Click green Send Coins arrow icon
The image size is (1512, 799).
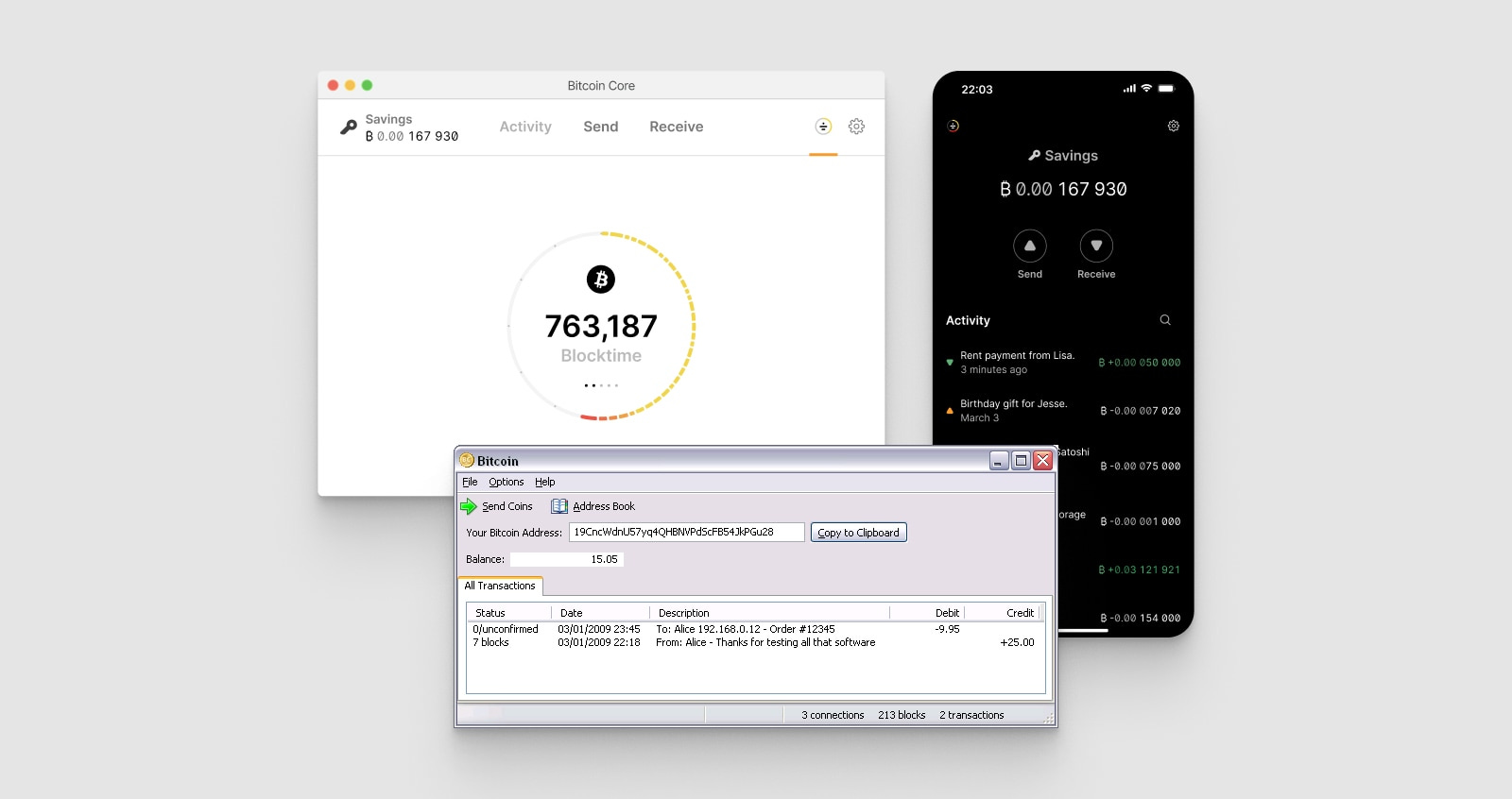(x=469, y=506)
